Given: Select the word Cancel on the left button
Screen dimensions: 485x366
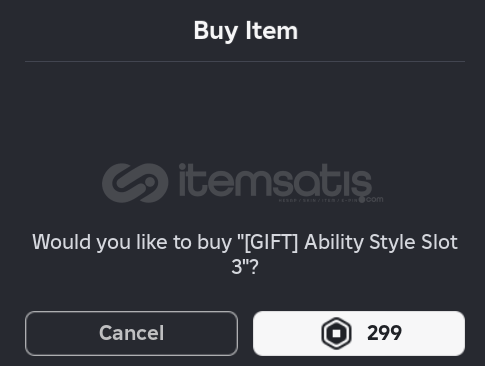Looking at the screenshot, I should tap(131, 333).
